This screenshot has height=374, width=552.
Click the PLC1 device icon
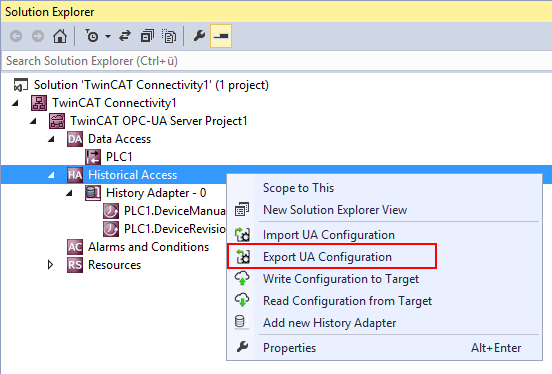[x=93, y=157]
